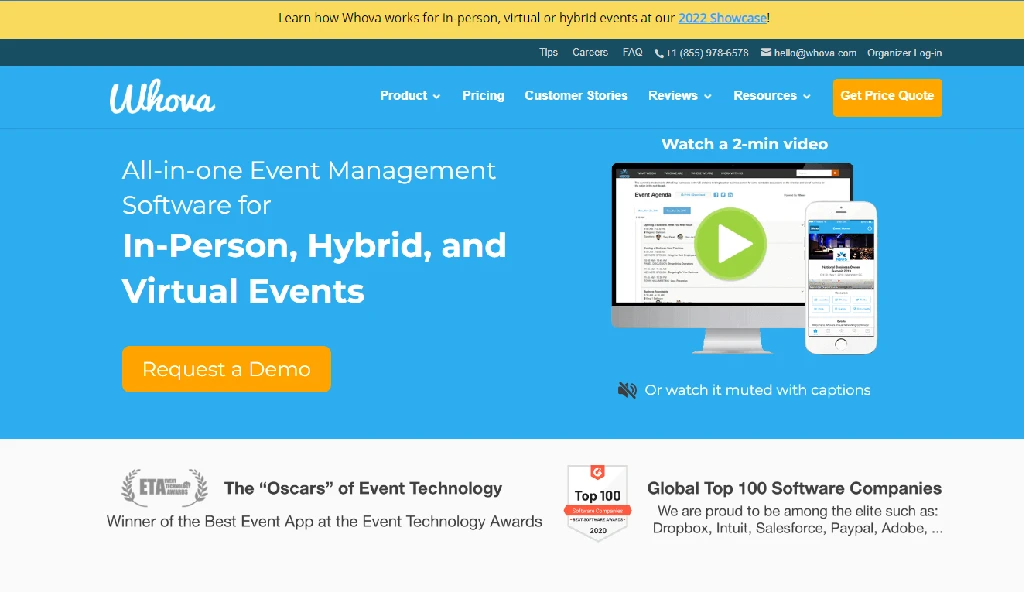
Task: Click Get Price Quote button
Action: coord(887,97)
